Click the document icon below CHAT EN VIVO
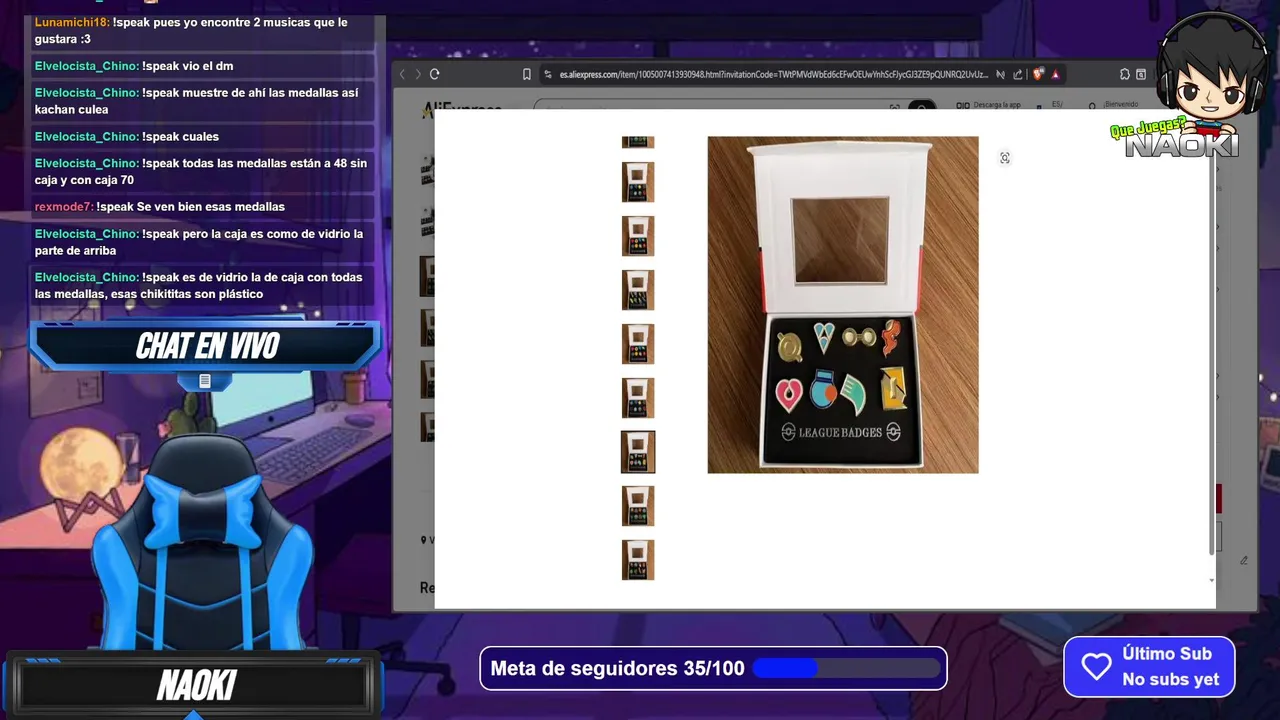Screen dimensions: 1280x720 point(205,381)
